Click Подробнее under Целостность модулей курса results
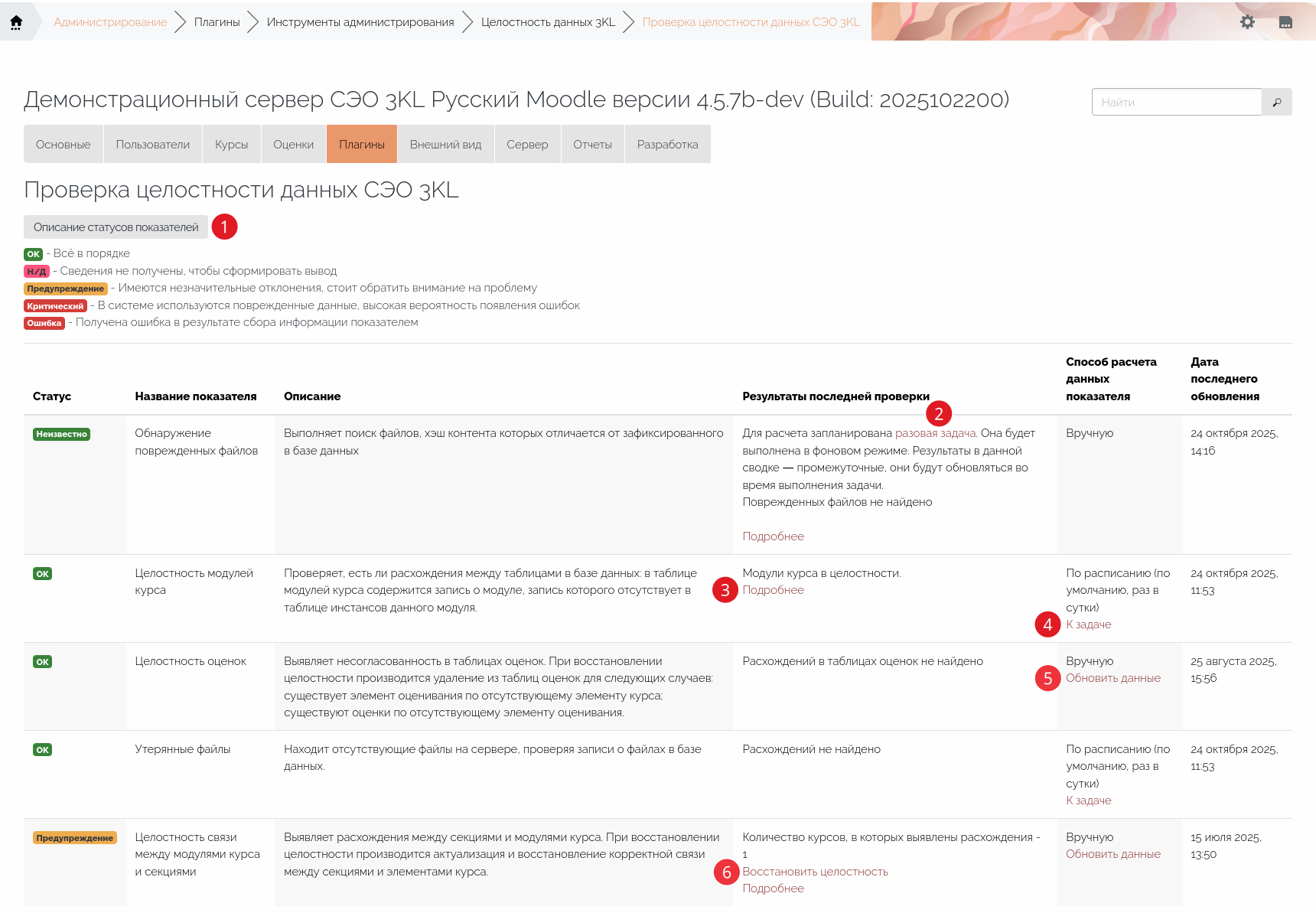 point(773,590)
